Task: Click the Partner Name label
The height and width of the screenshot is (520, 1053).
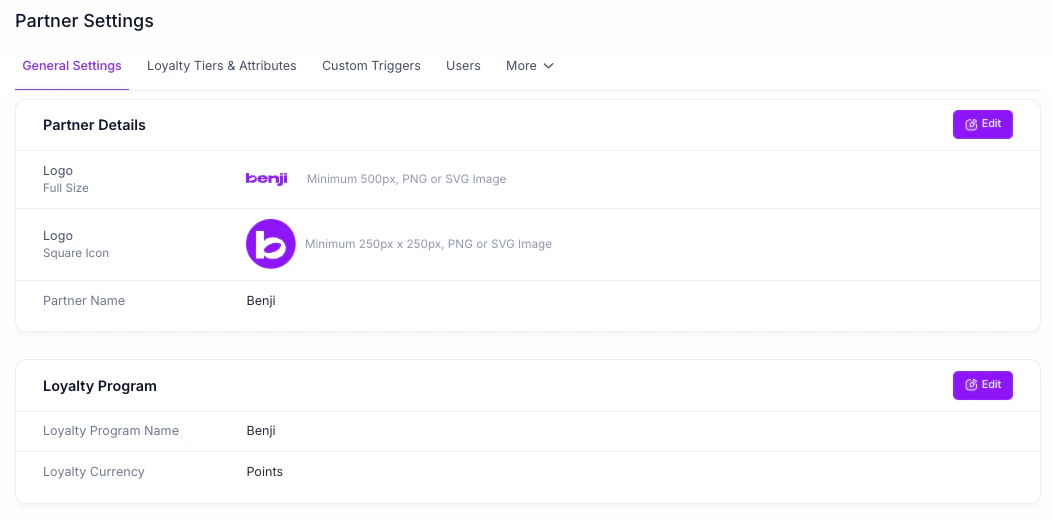Action: [x=84, y=301]
